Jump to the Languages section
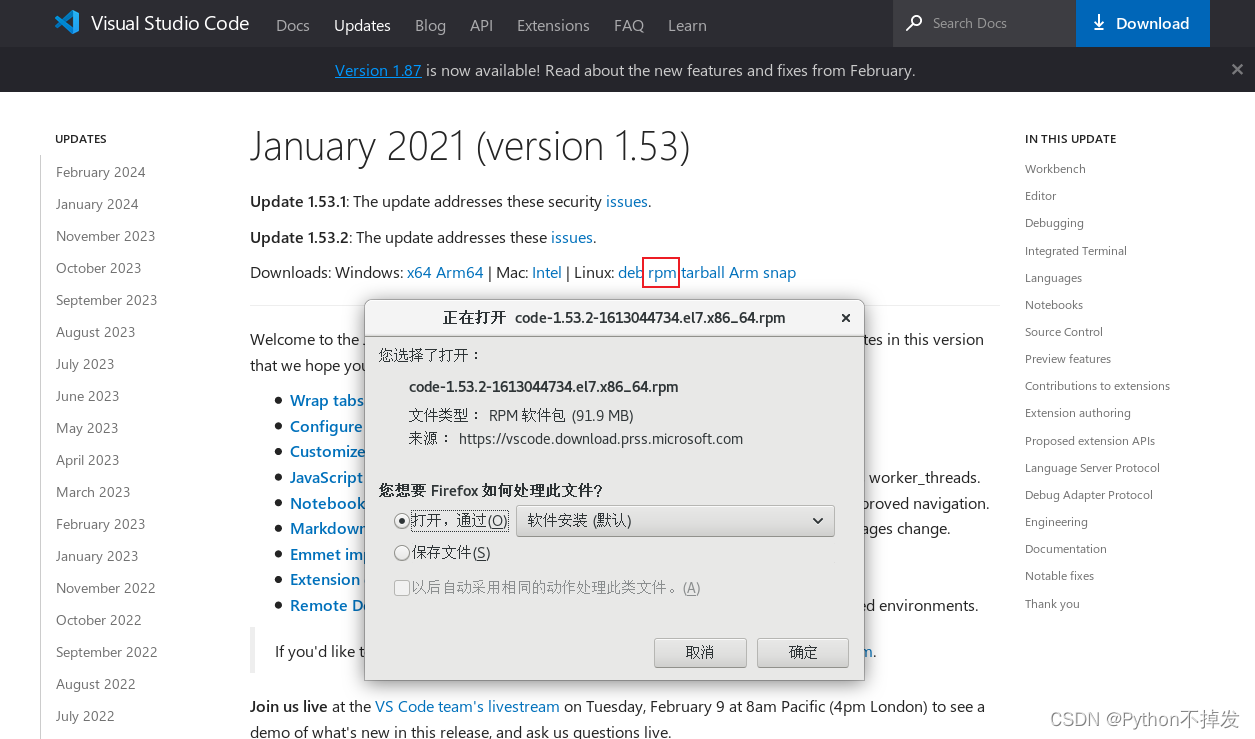This screenshot has width=1255, height=739. coord(1053,278)
